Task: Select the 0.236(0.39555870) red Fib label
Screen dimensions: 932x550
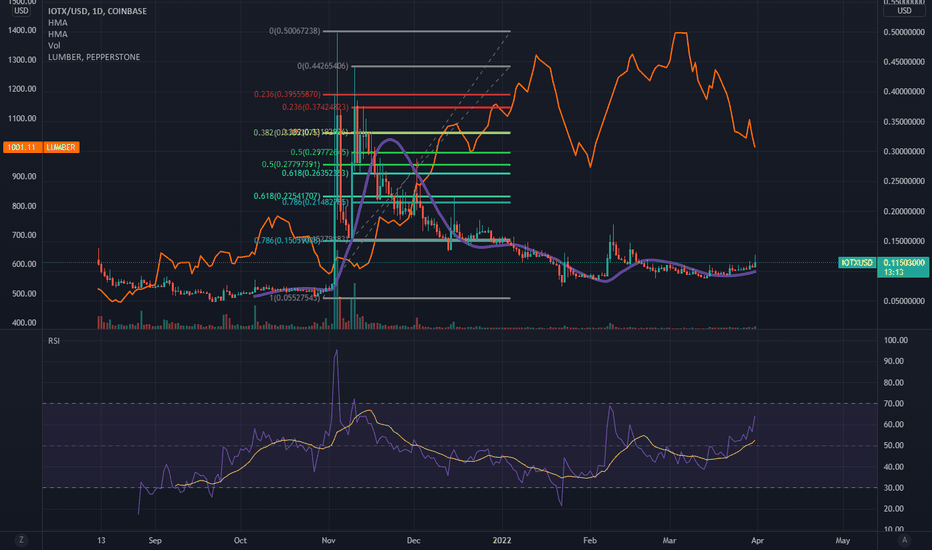Action: coord(287,95)
